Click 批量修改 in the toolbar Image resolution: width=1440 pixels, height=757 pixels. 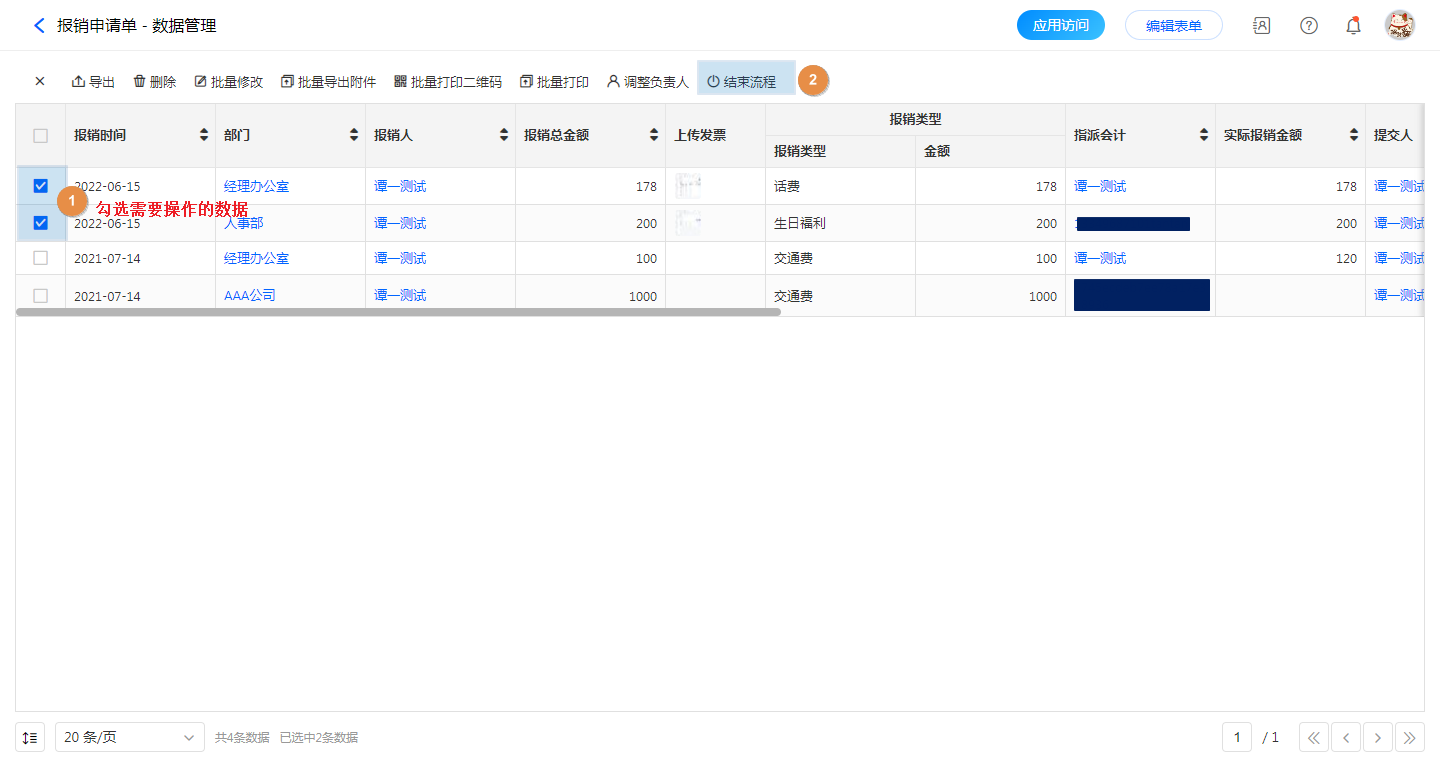coord(228,82)
